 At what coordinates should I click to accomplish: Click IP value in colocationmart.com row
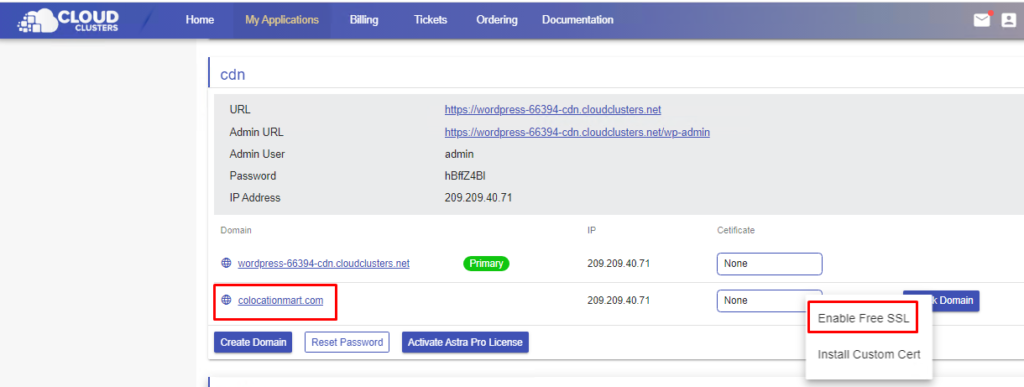(618, 300)
